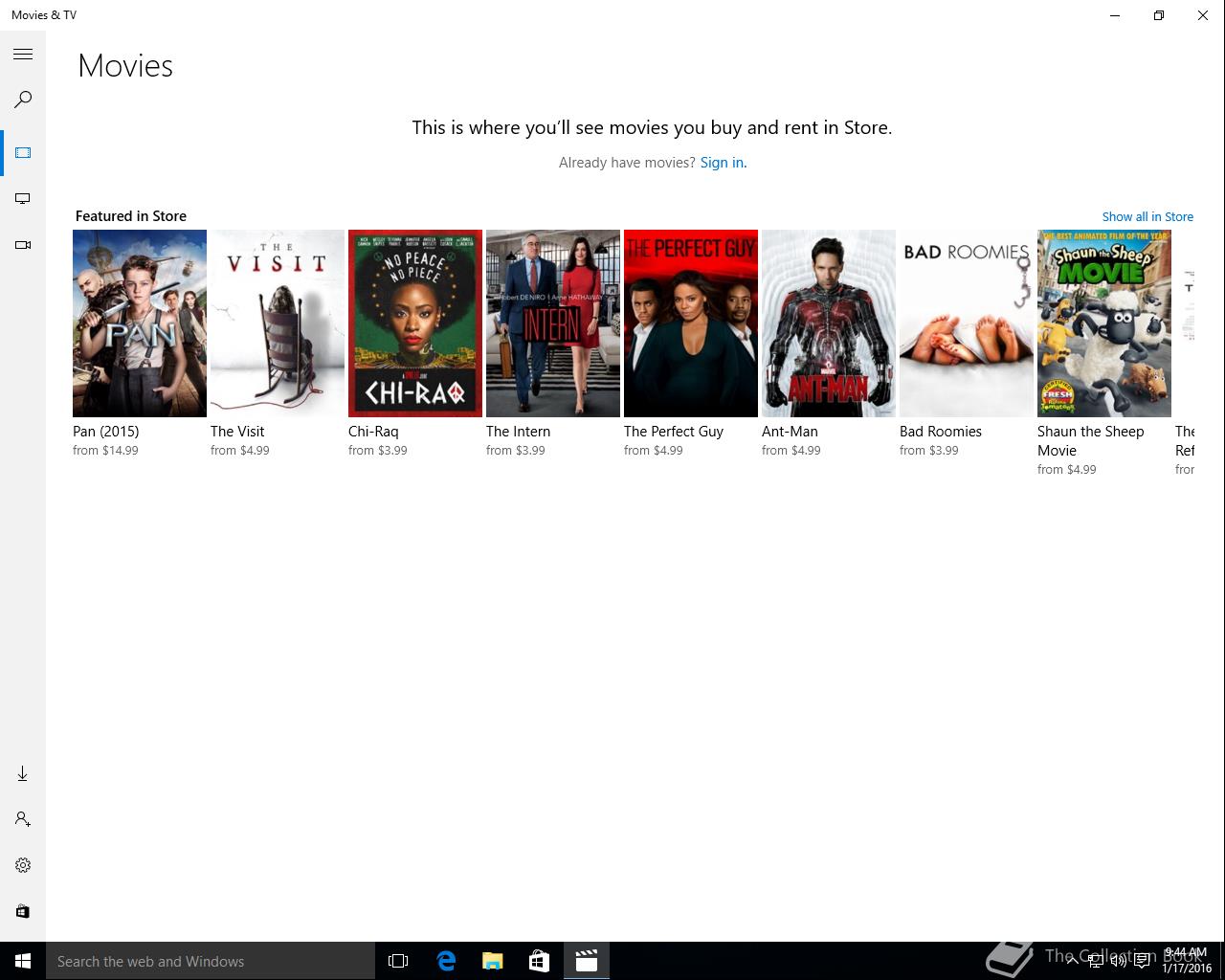Click the price under The Perfect Guy
The image size is (1225, 980).
pos(654,451)
